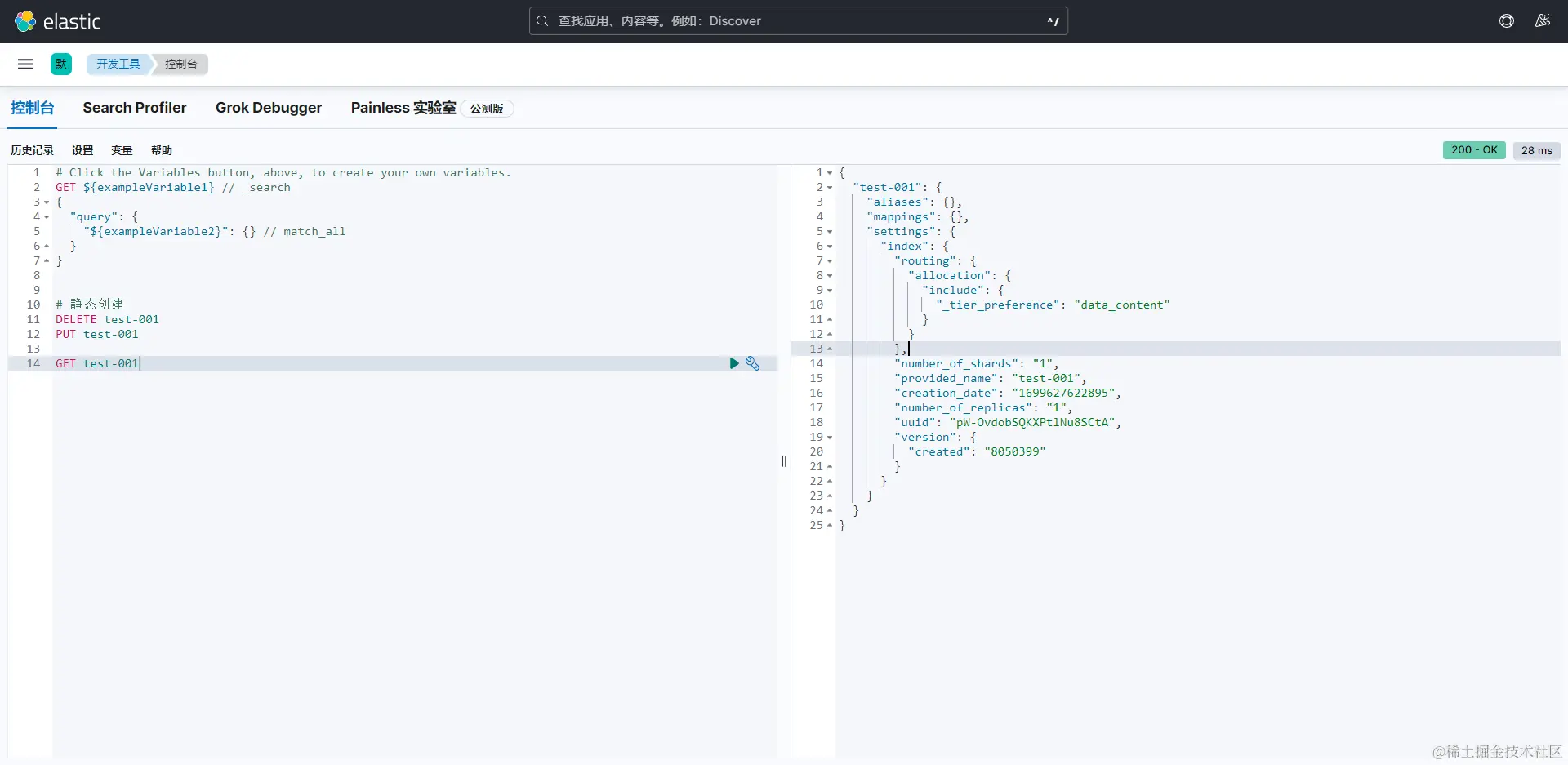Switch to Search Profiler tab

point(135,108)
